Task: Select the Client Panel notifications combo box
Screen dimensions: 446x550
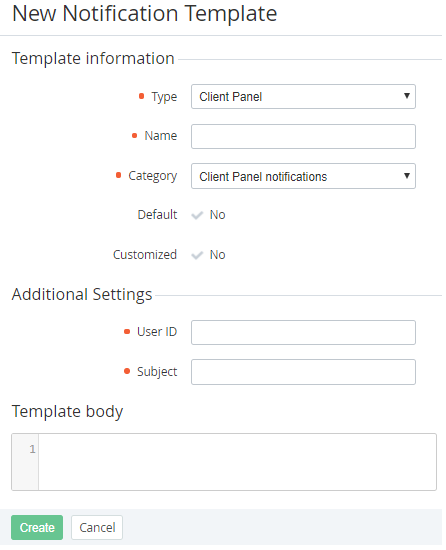Action: [x=303, y=176]
